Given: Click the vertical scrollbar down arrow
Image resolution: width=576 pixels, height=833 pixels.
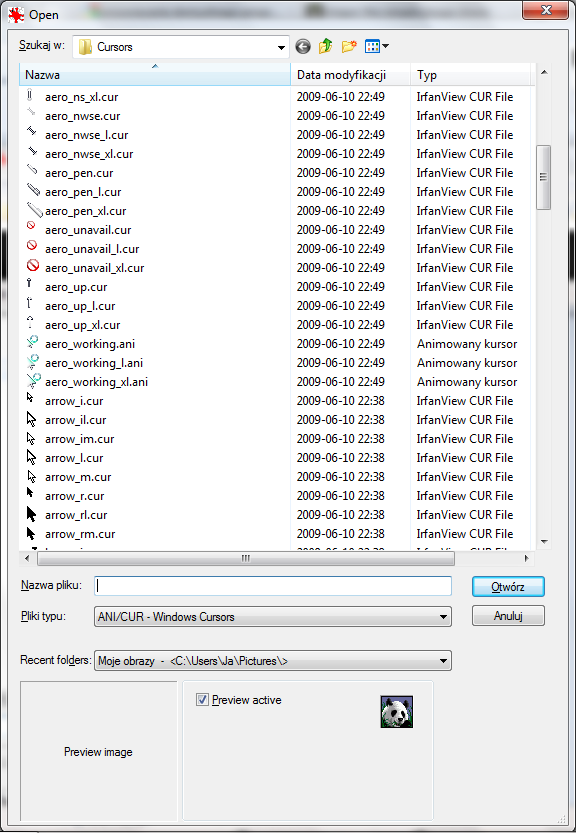Looking at the screenshot, I should pyautogui.click(x=544, y=541).
